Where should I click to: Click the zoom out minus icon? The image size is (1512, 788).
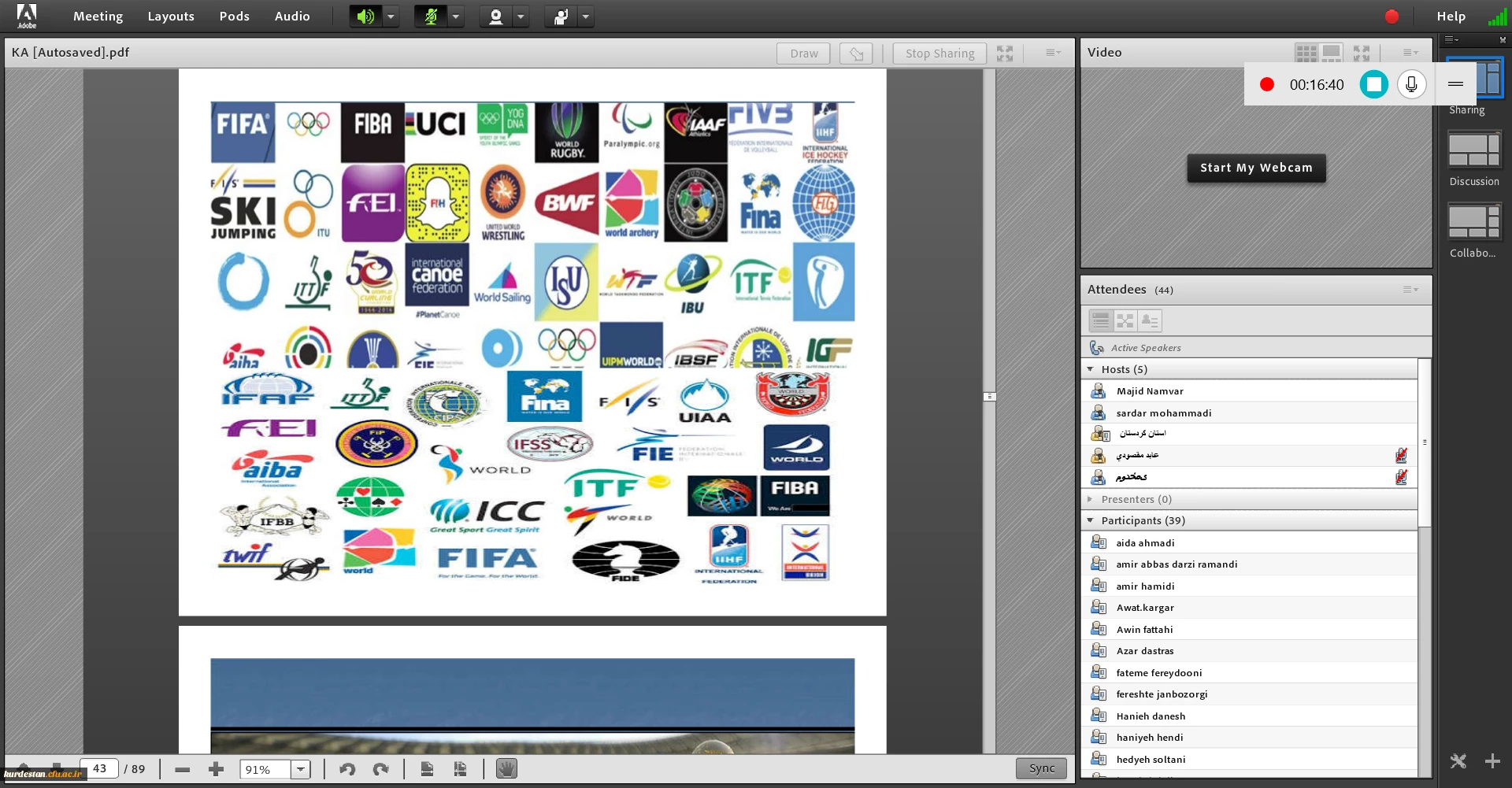pos(183,769)
